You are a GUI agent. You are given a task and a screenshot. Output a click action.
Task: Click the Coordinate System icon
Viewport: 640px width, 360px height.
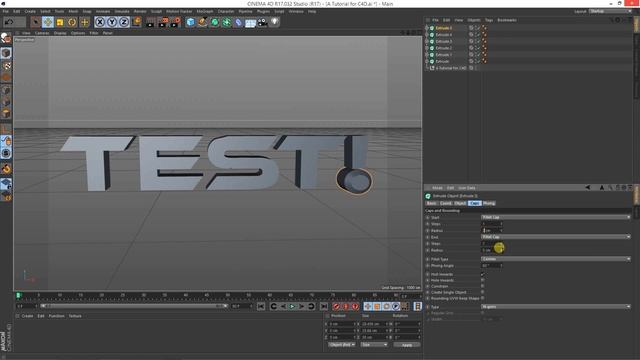pos(136,22)
